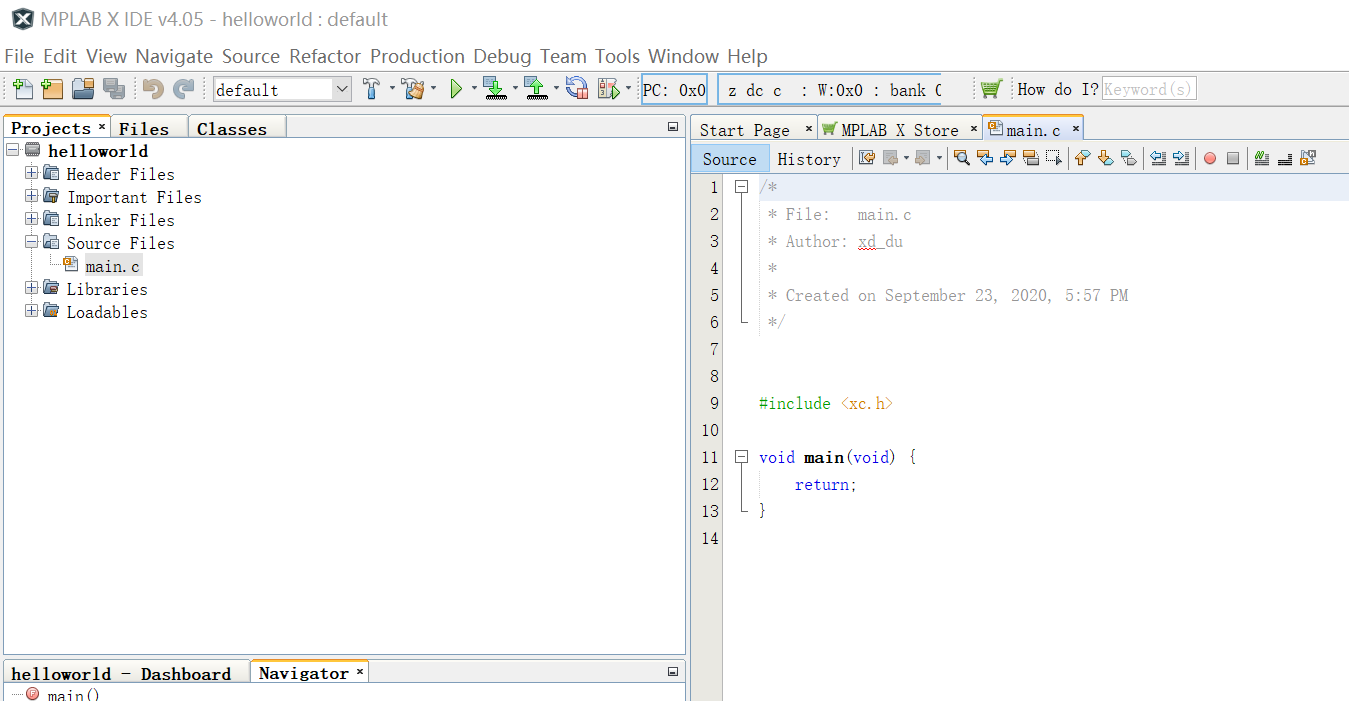
Task: Click Find Previous Occurrence icon
Action: [x=985, y=158]
